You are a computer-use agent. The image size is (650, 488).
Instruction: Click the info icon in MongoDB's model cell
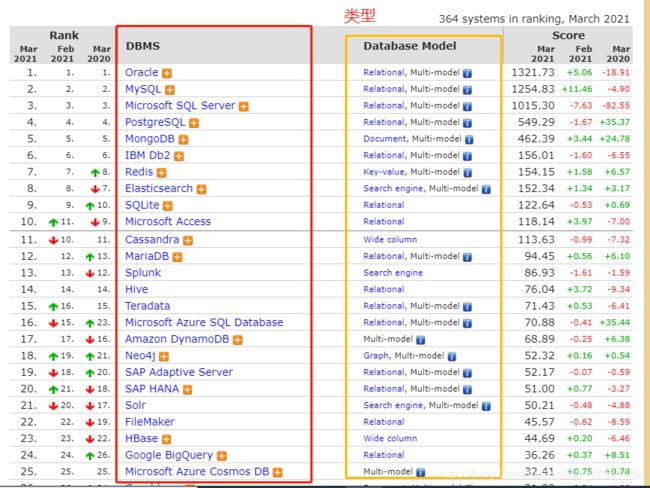click(469, 140)
